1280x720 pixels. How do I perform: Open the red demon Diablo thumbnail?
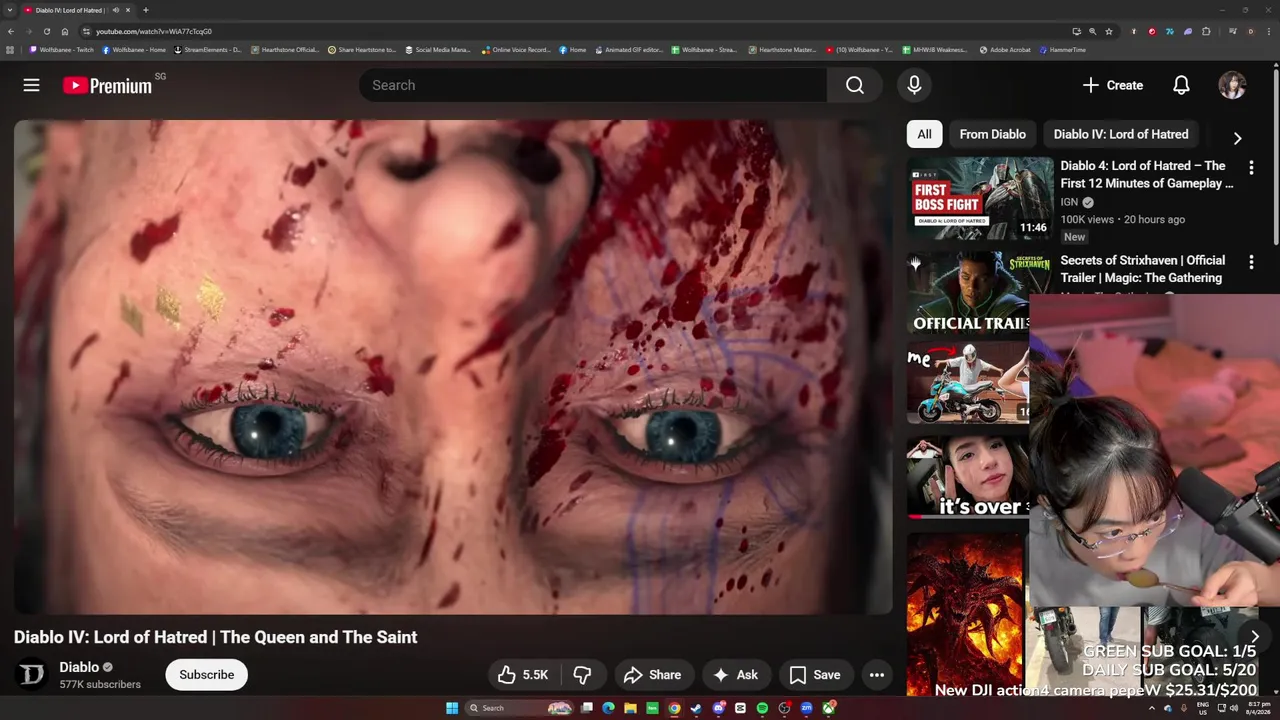[966, 612]
